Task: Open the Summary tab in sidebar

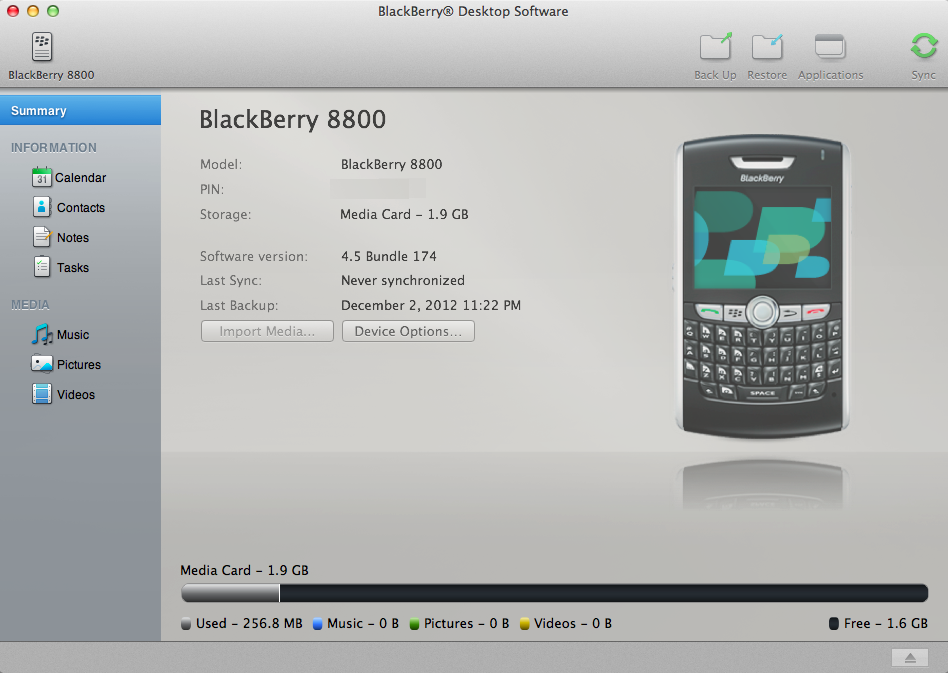Action: click(80, 110)
